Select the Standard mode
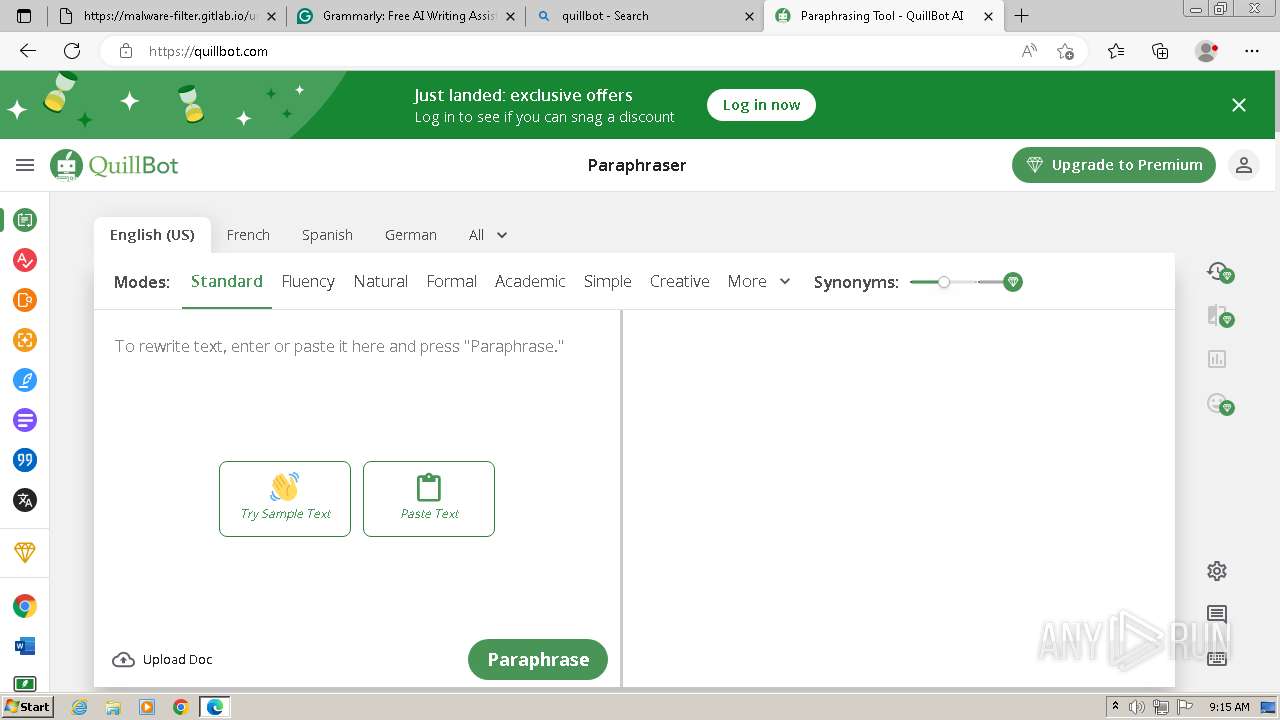The image size is (1280, 720). tap(227, 282)
